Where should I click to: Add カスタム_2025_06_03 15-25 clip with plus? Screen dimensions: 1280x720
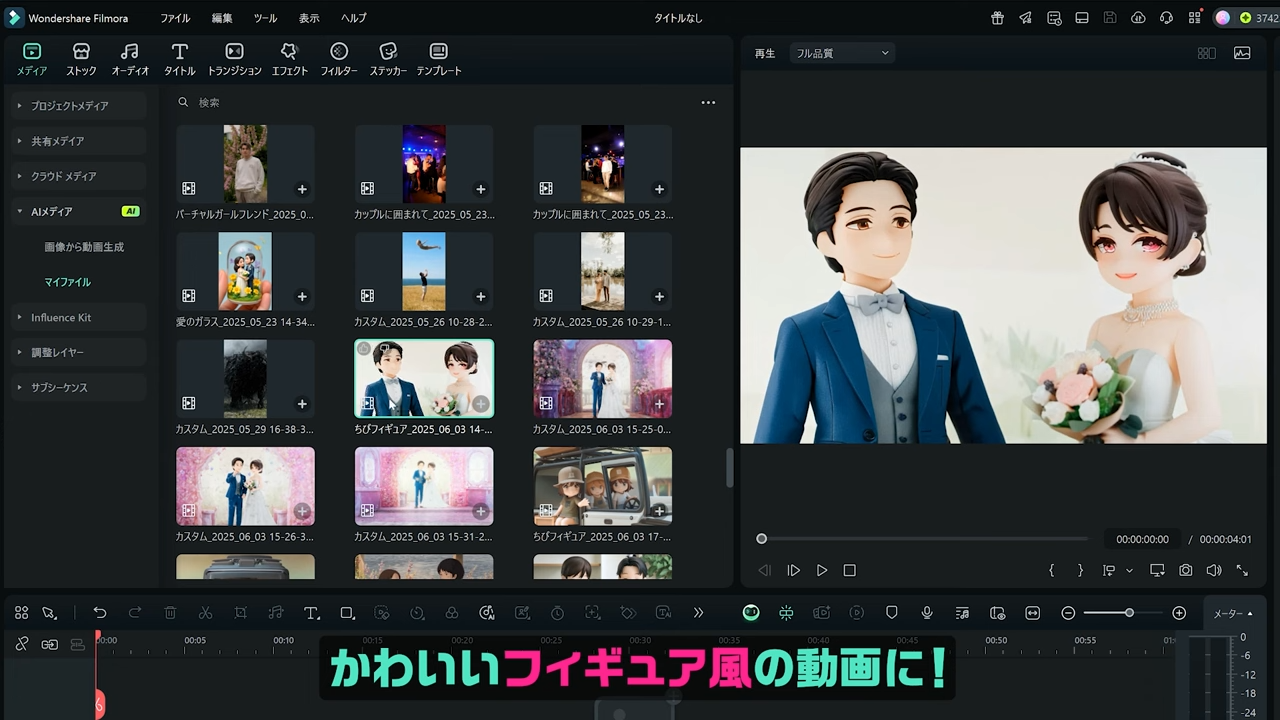coord(659,404)
